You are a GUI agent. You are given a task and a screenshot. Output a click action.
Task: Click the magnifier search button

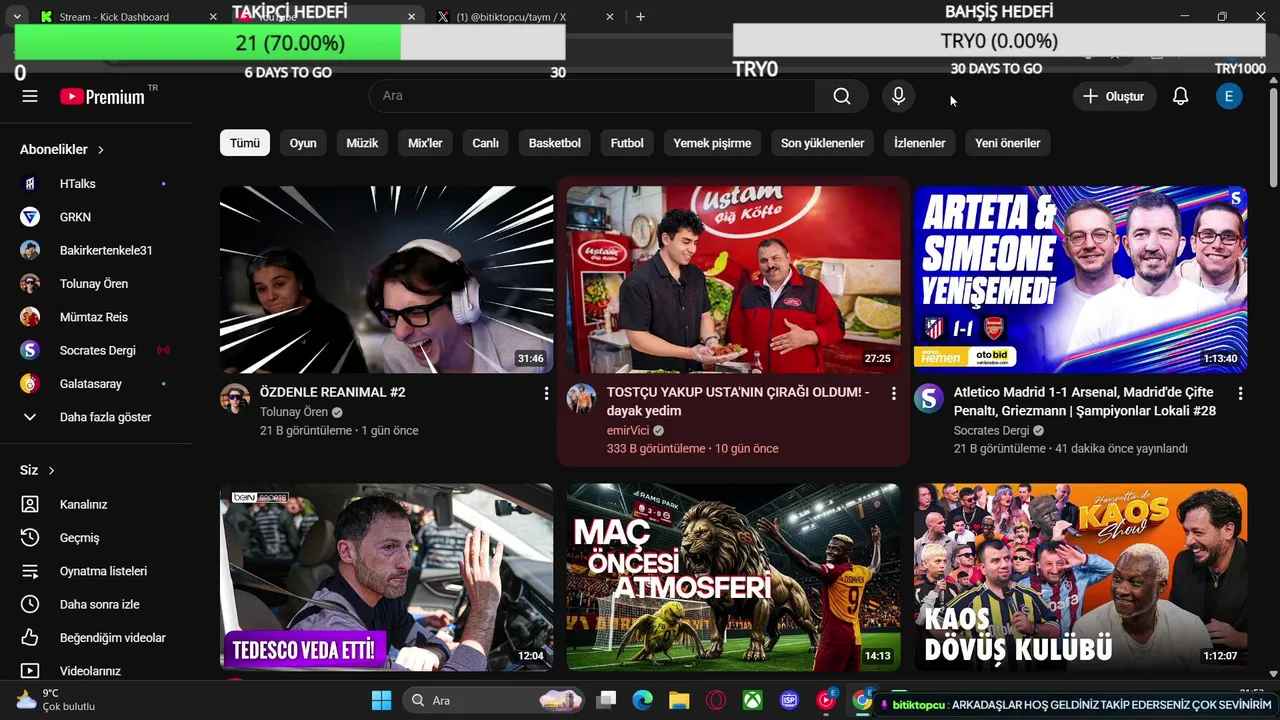coord(842,96)
